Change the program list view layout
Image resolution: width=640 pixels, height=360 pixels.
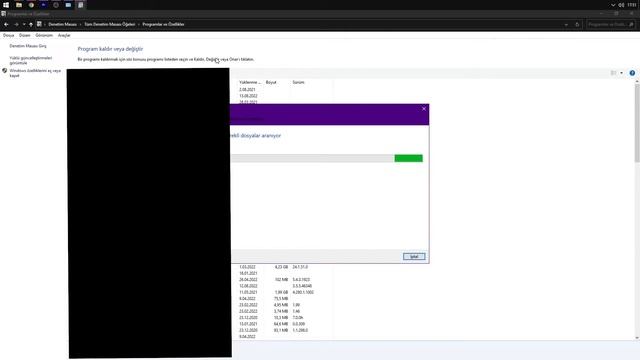(613, 73)
